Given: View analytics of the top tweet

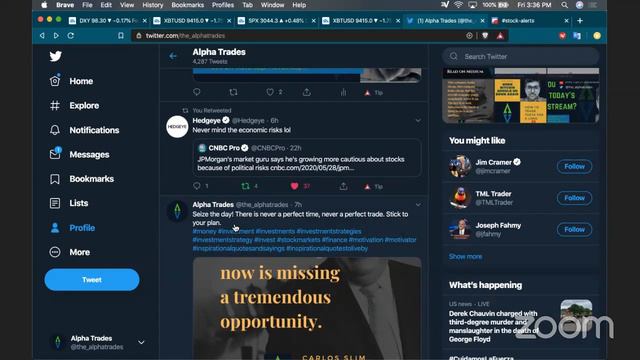Looking at the screenshot, I should 343,92.
